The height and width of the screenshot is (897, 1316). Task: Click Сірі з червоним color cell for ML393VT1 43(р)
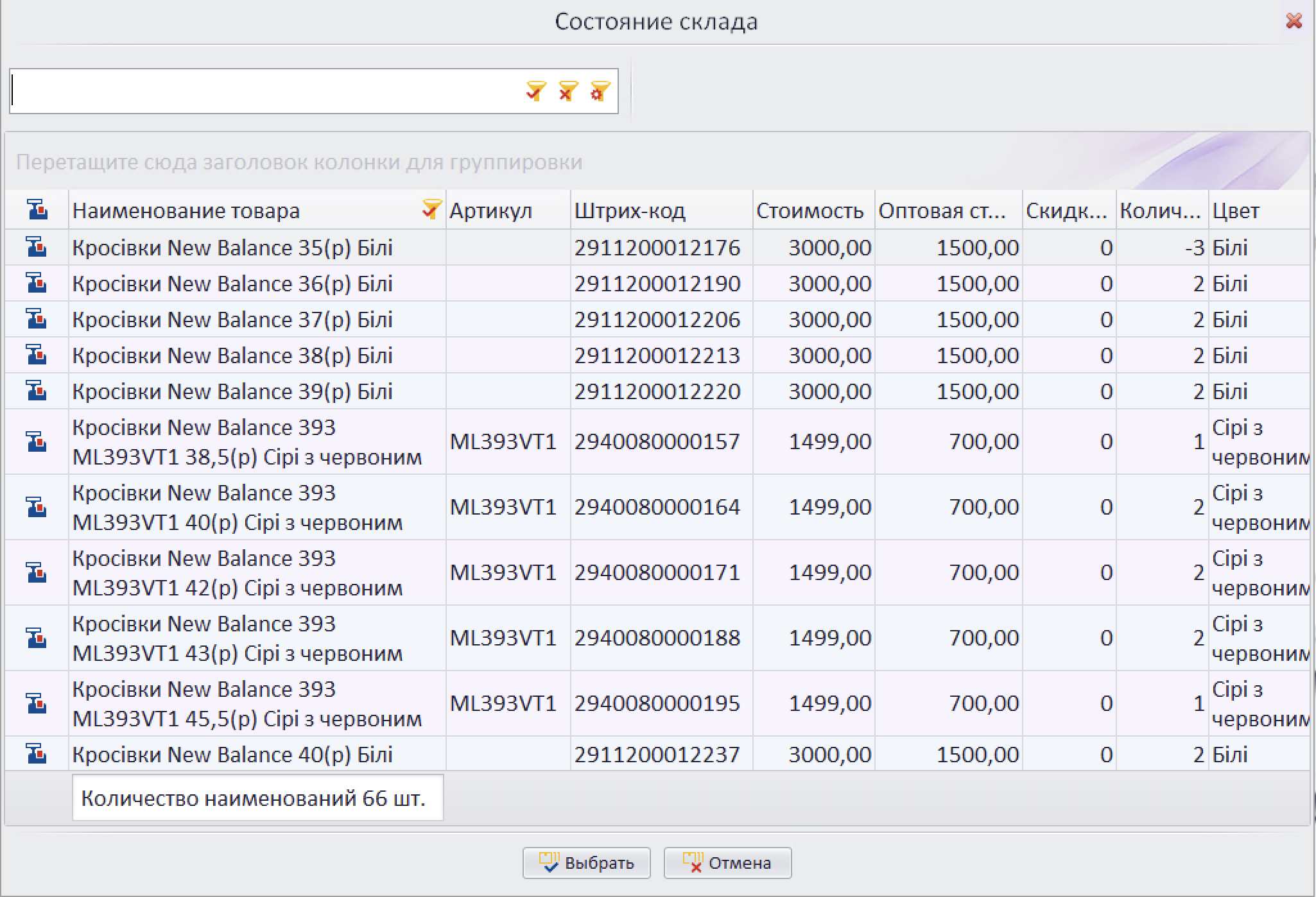(1261, 638)
